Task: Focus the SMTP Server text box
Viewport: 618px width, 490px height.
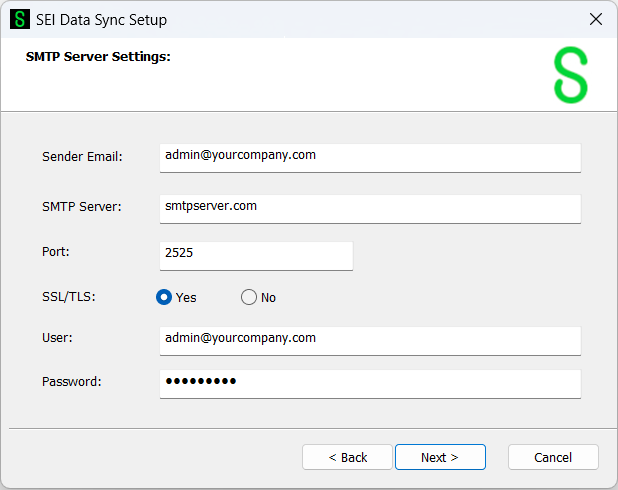Action: point(370,208)
